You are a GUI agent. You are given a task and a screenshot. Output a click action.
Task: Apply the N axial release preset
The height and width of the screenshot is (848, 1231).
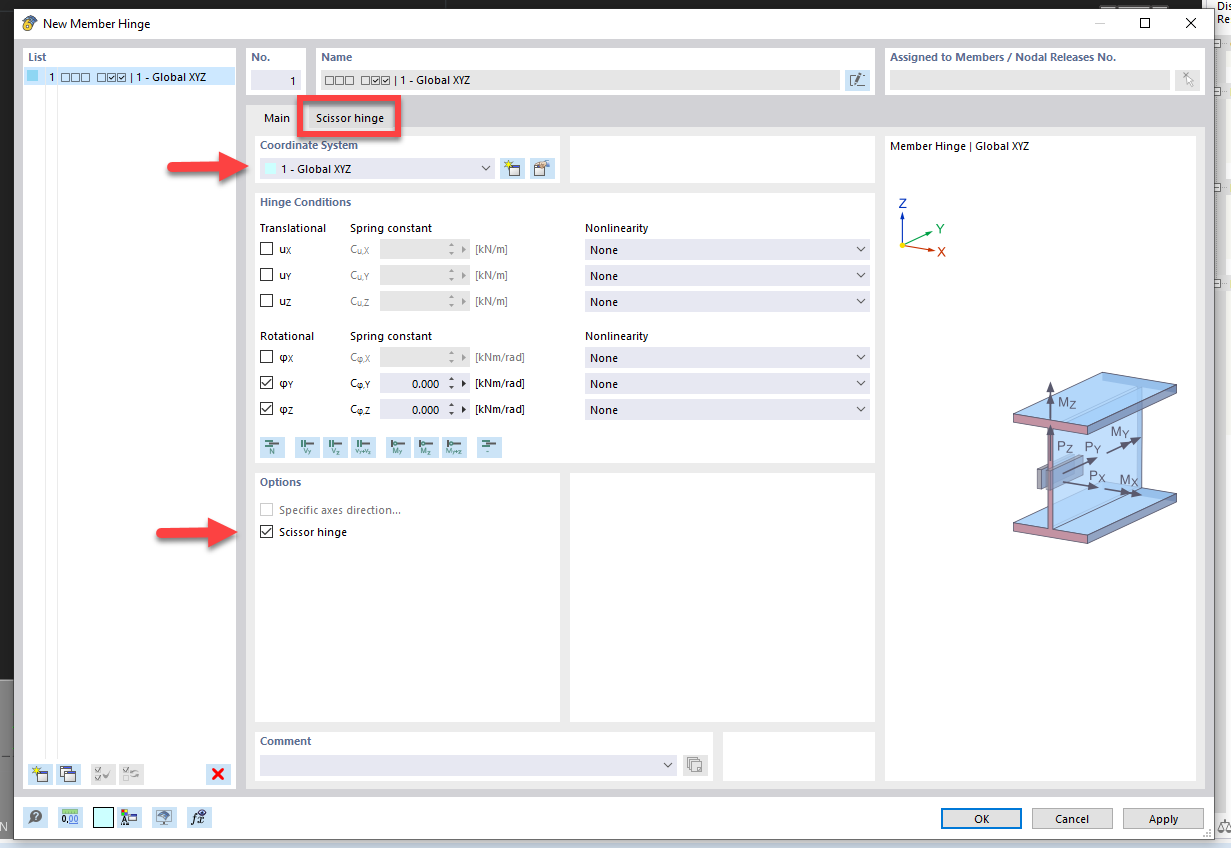click(x=272, y=447)
